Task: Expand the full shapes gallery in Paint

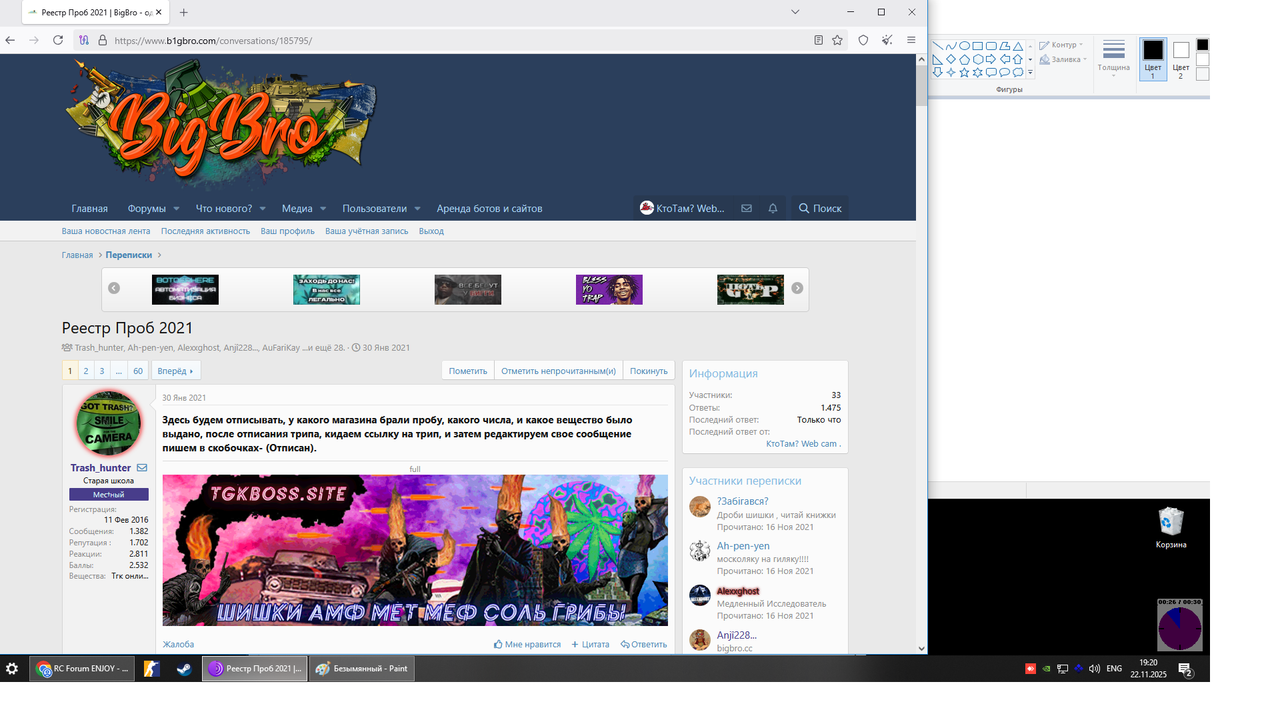Action: pyautogui.click(x=1030, y=72)
